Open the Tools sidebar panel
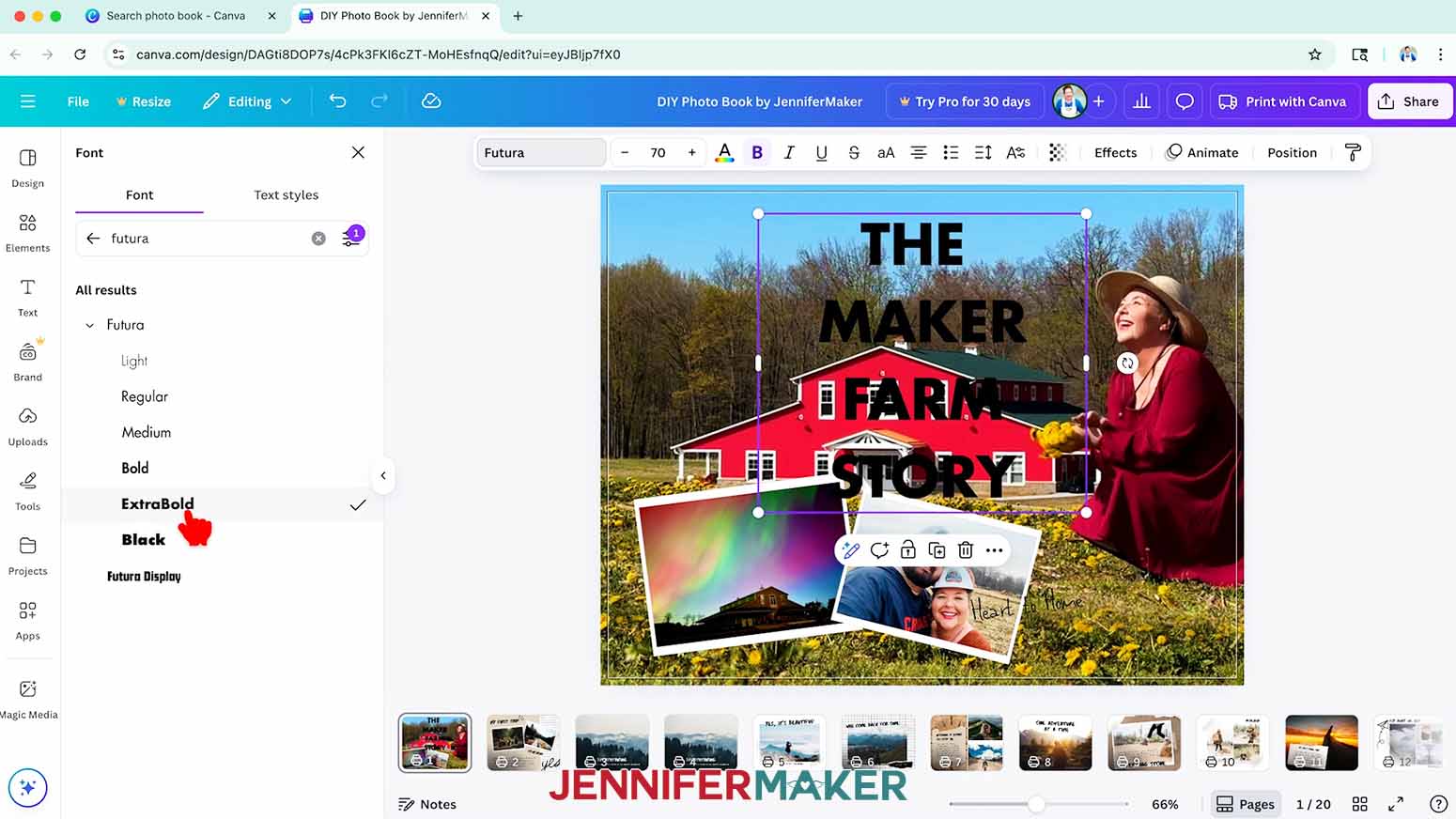 coord(28,492)
